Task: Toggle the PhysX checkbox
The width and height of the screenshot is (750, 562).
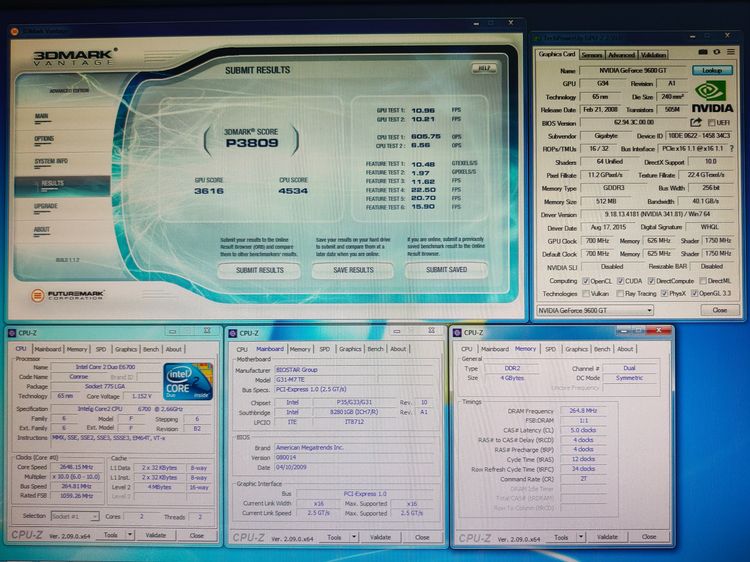Action: 664,294
